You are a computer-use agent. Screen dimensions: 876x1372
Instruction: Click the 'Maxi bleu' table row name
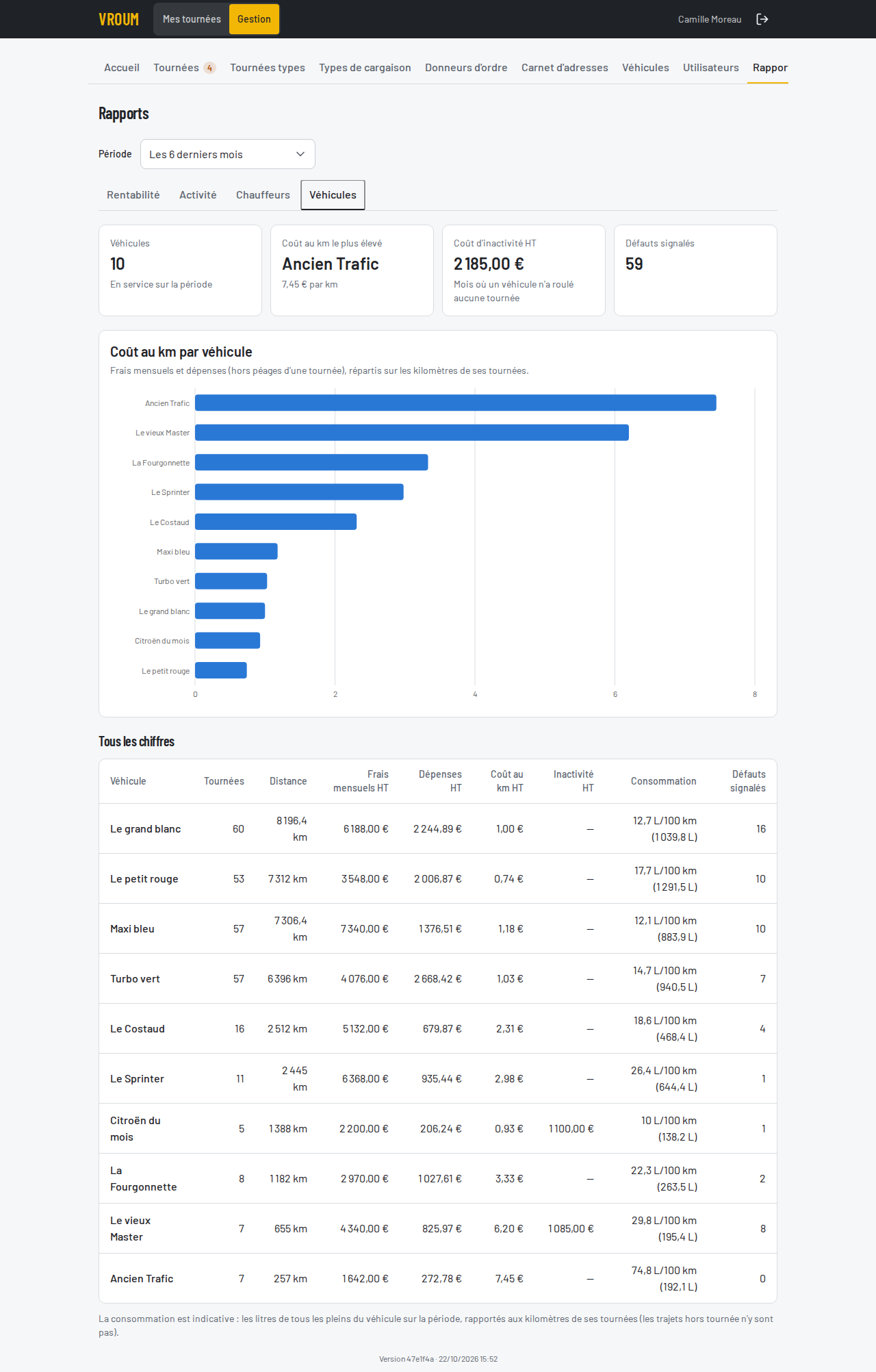(x=132, y=929)
